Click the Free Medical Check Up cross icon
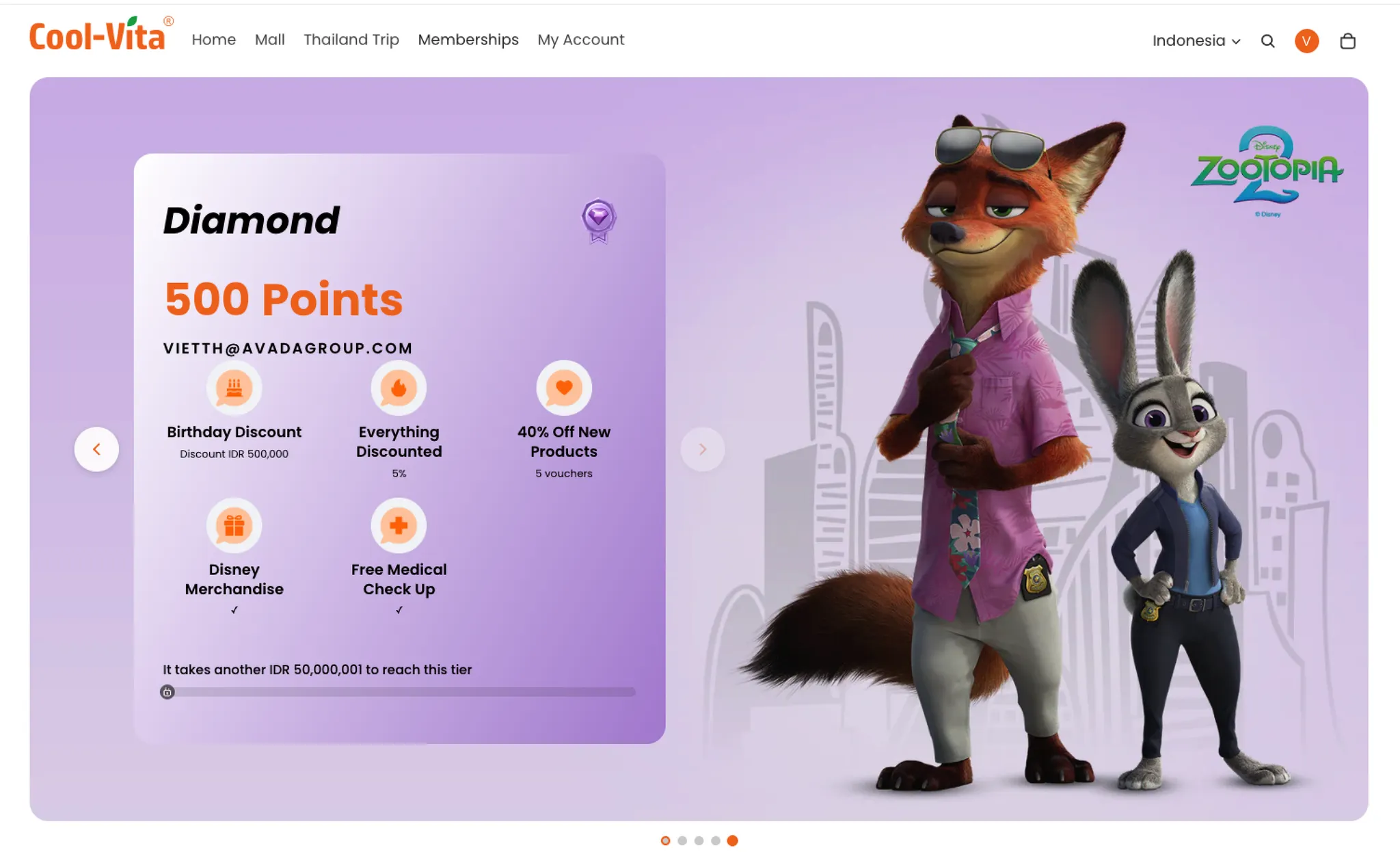The width and height of the screenshot is (1400, 852). pyautogui.click(x=399, y=525)
